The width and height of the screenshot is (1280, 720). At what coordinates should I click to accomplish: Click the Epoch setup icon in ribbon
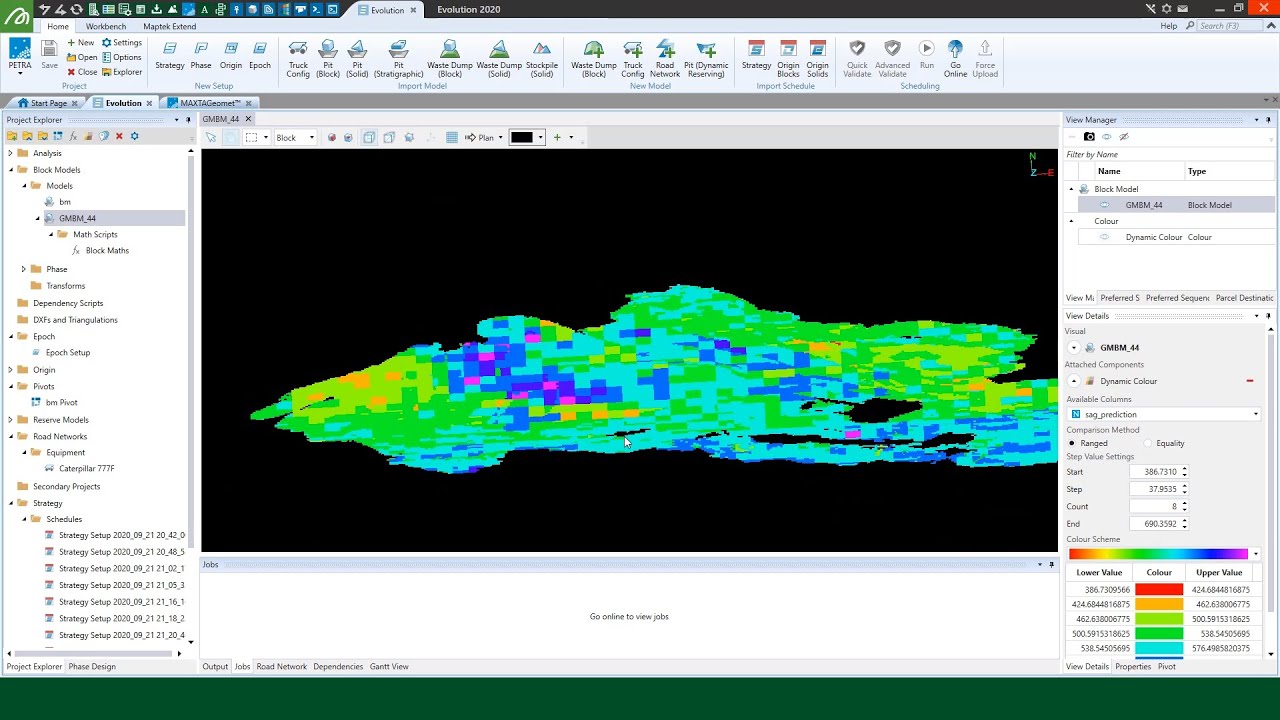pyautogui.click(x=260, y=56)
